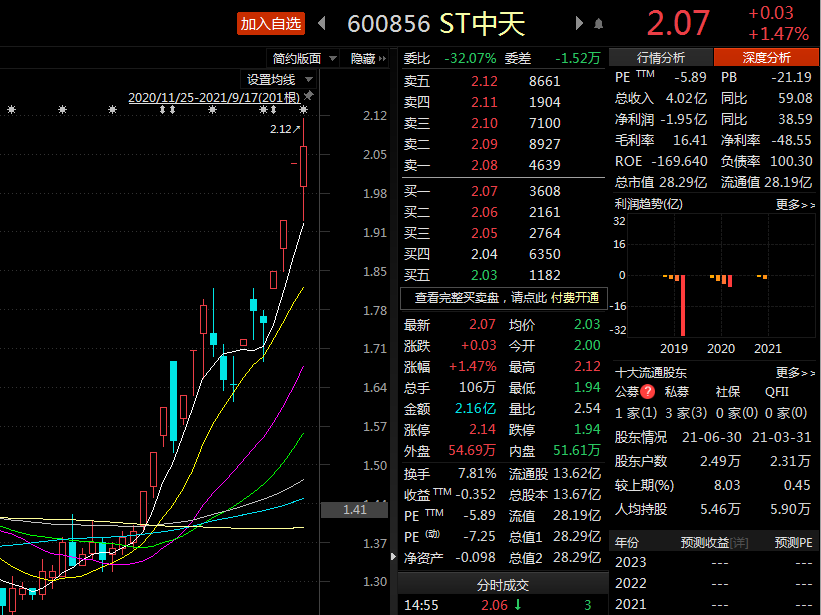Image resolution: width=821 pixels, height=615 pixels.
Task: Click the 2022 forecast year row
Action: 714,584
